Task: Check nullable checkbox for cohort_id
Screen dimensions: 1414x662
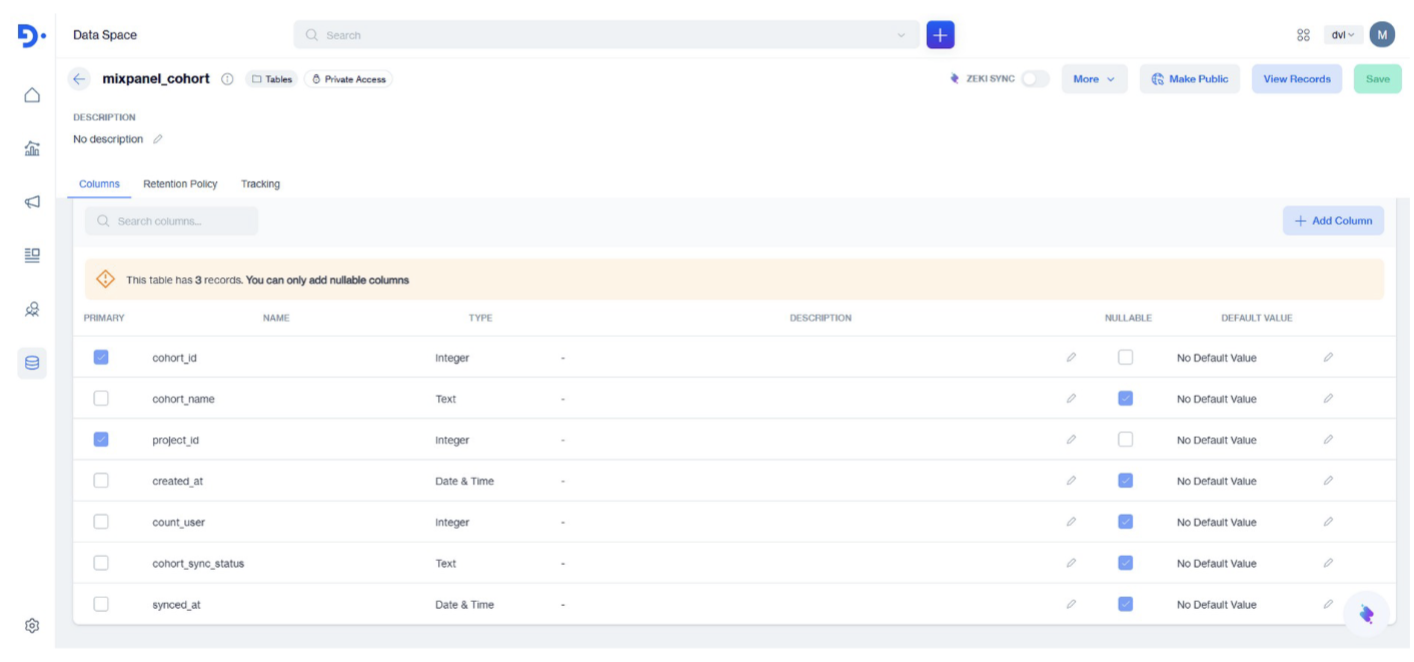Action: coord(1125,357)
